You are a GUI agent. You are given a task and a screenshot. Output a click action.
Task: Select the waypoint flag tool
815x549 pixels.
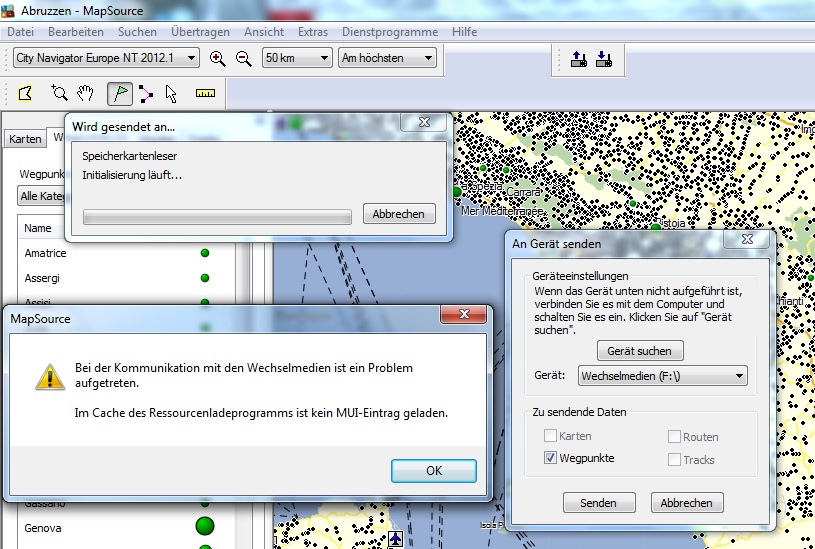tap(120, 94)
